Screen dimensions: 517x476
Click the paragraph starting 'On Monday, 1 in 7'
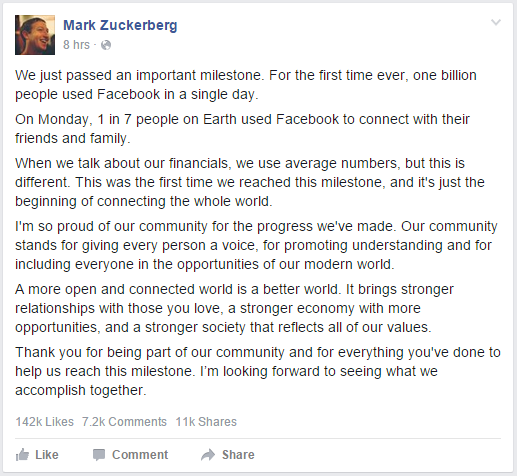pyautogui.click(x=242, y=129)
